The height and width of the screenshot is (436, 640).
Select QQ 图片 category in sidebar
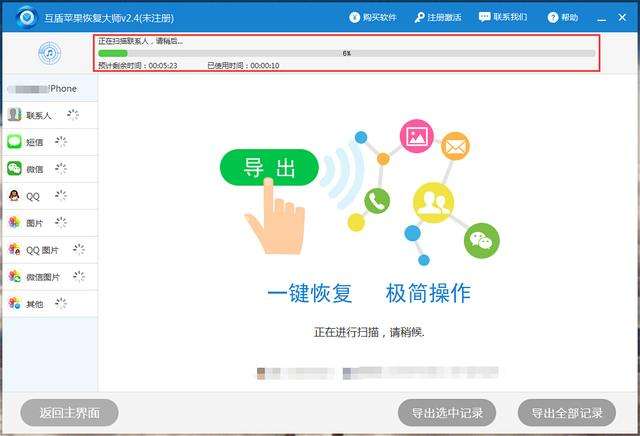pos(50,250)
